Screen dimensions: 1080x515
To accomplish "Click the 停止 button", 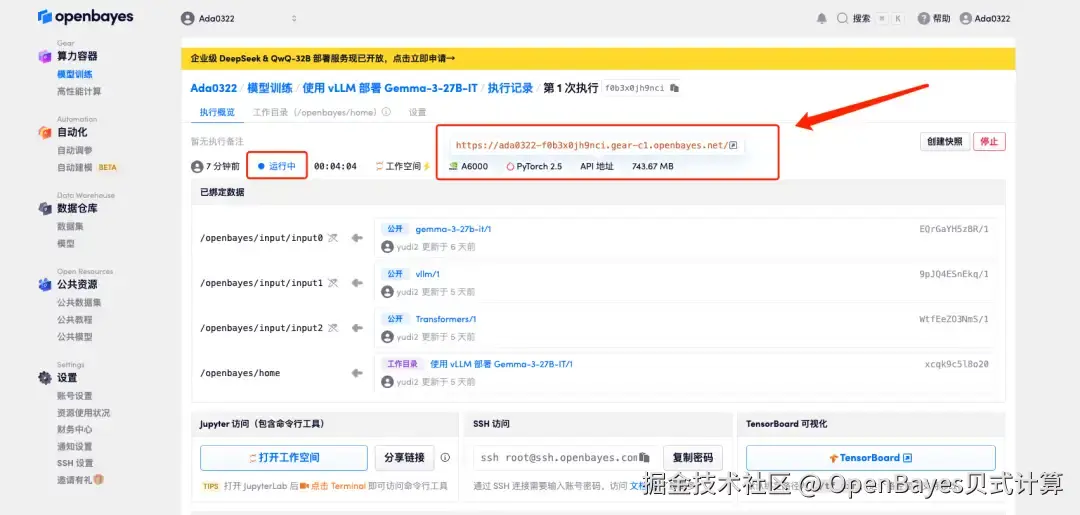I will tap(989, 141).
